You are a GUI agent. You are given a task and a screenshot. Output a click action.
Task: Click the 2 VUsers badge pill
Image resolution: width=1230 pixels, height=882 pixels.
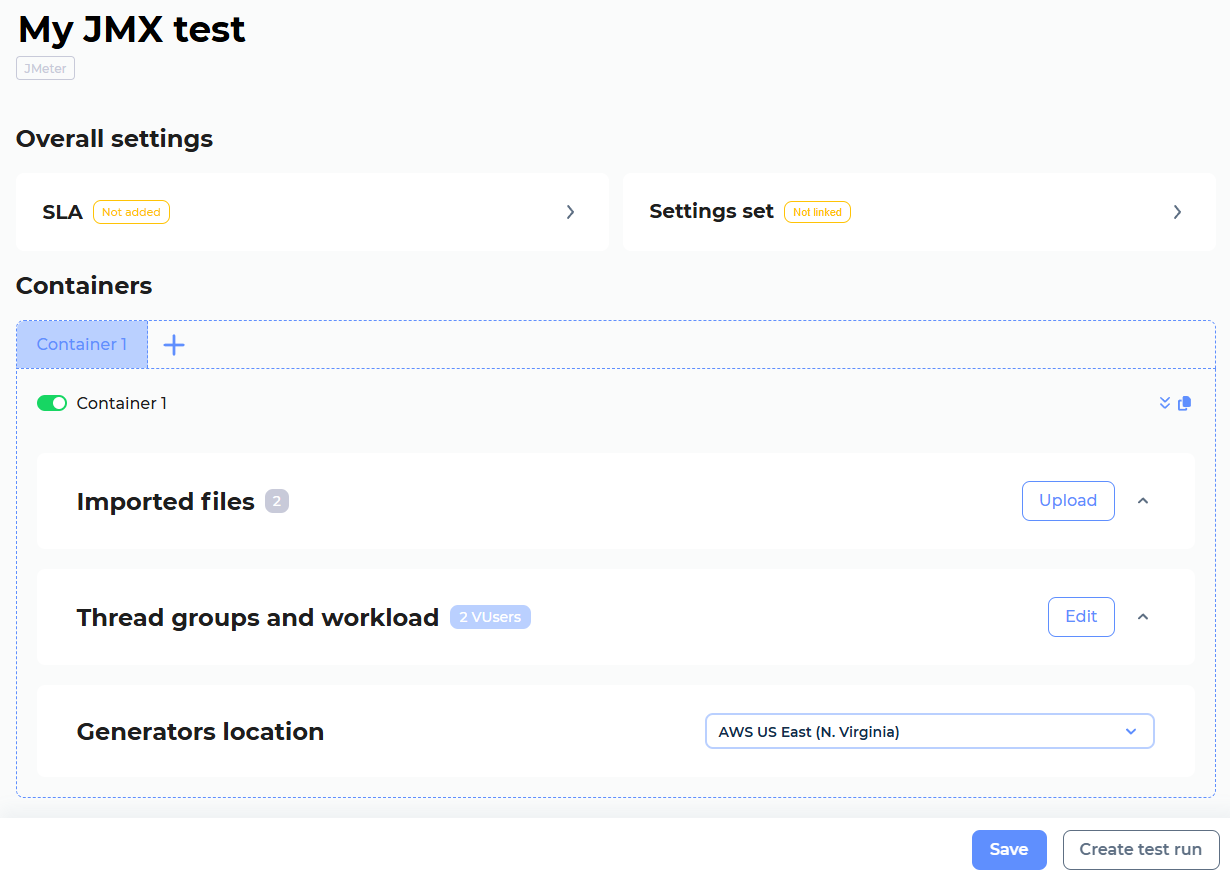(x=490, y=617)
